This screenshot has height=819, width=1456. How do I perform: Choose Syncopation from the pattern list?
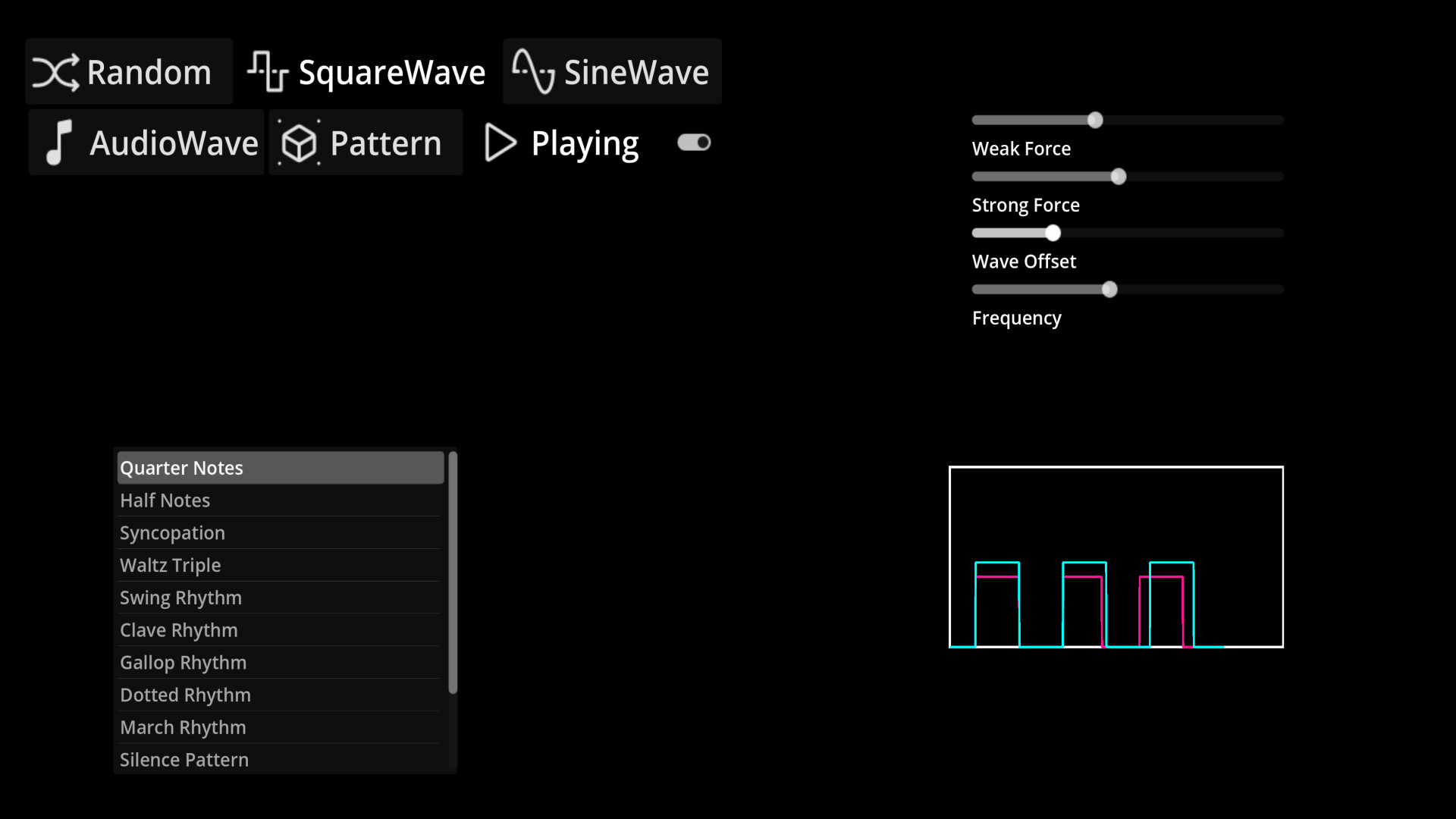click(278, 532)
